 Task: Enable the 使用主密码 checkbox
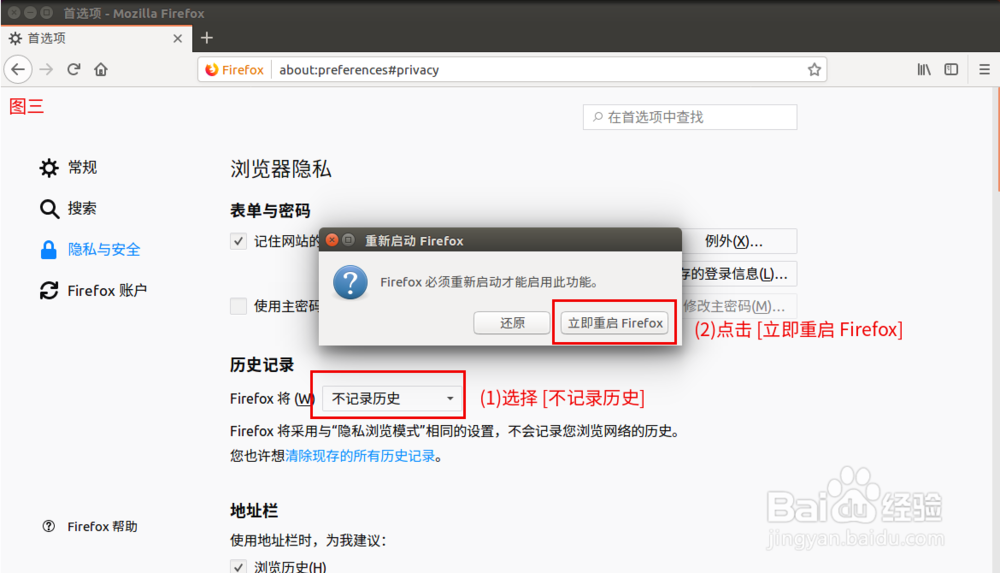pyautogui.click(x=239, y=306)
